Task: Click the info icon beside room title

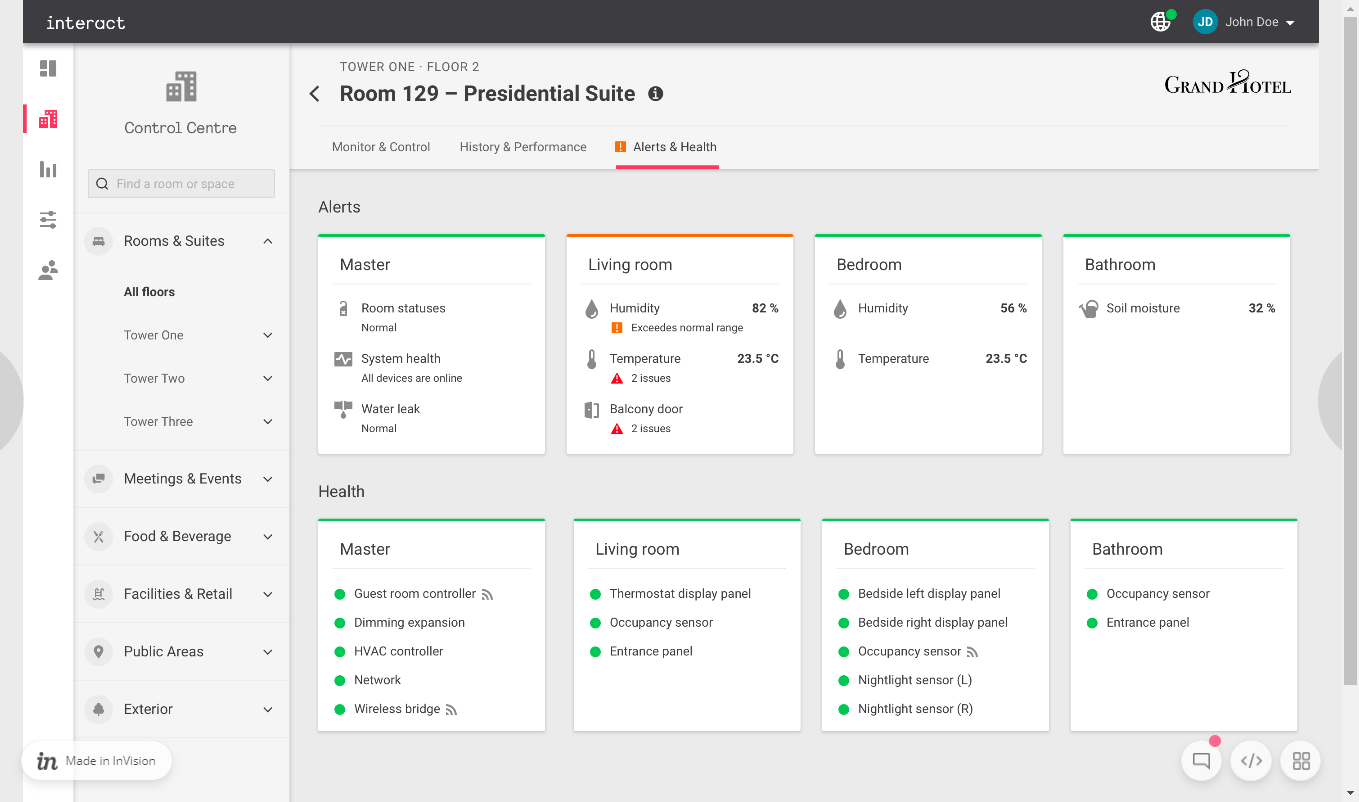Action: coord(656,94)
